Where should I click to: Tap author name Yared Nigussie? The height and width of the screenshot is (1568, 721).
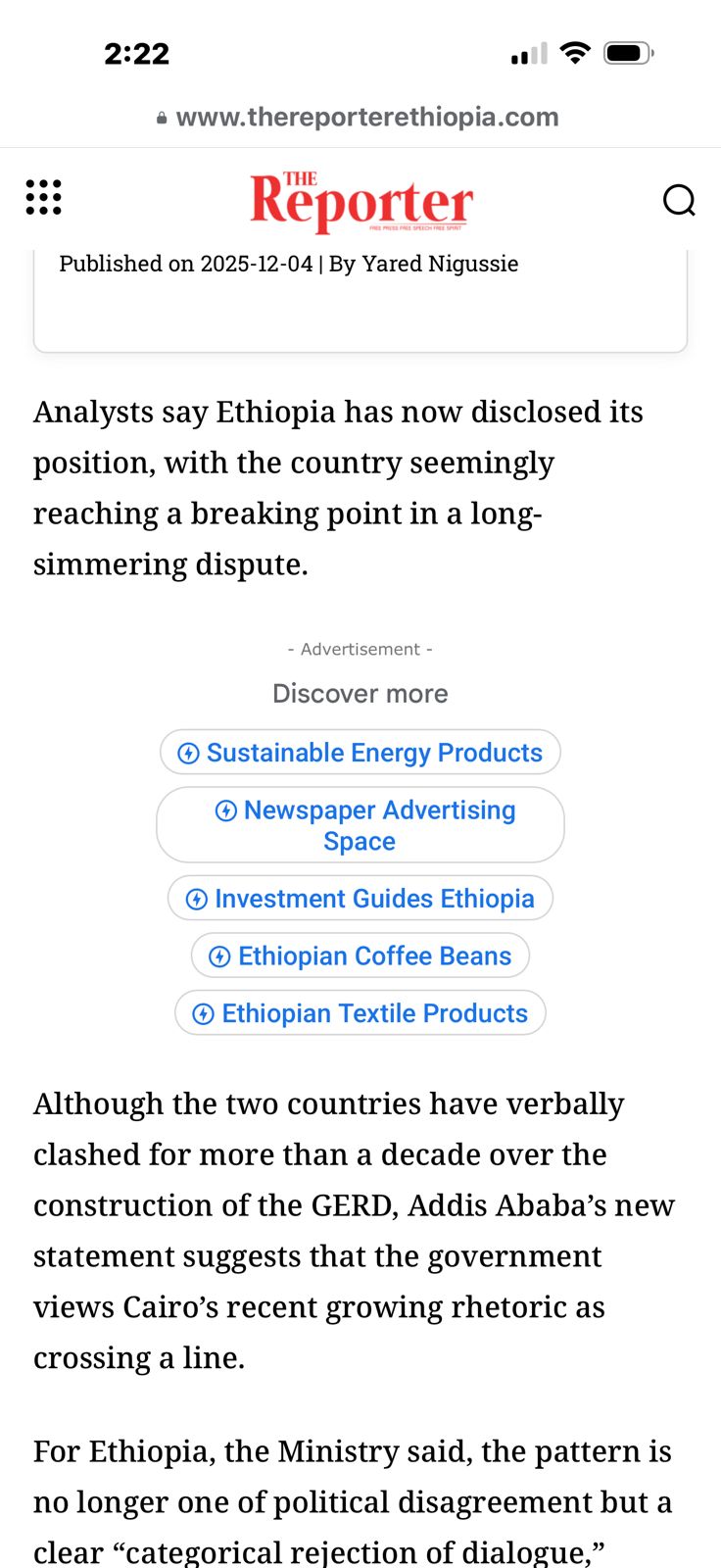[440, 264]
